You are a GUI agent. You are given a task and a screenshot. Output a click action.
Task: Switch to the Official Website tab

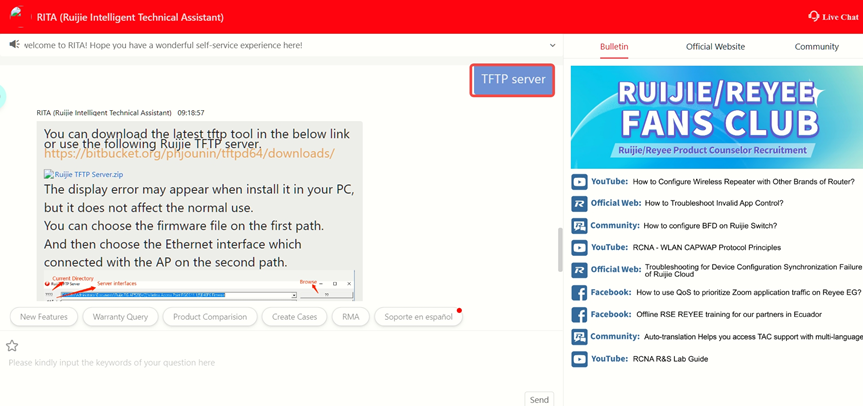(x=715, y=47)
